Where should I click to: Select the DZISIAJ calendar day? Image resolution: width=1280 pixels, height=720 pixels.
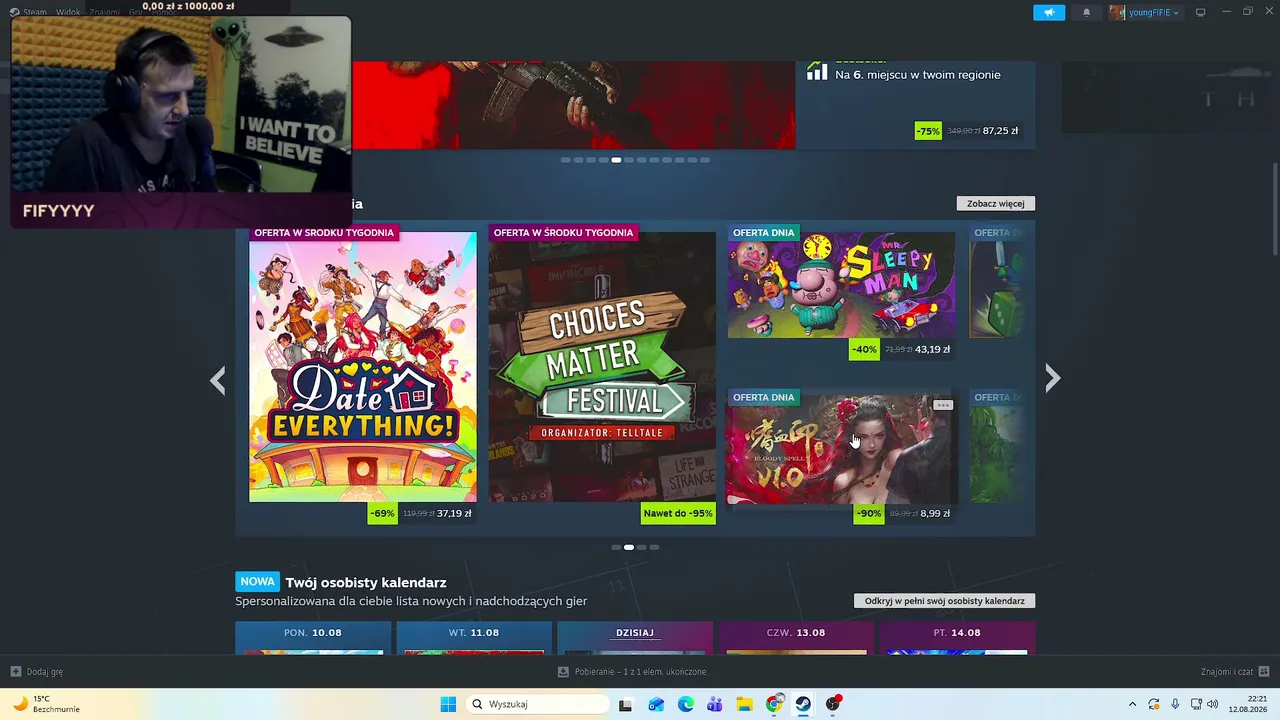pos(635,638)
